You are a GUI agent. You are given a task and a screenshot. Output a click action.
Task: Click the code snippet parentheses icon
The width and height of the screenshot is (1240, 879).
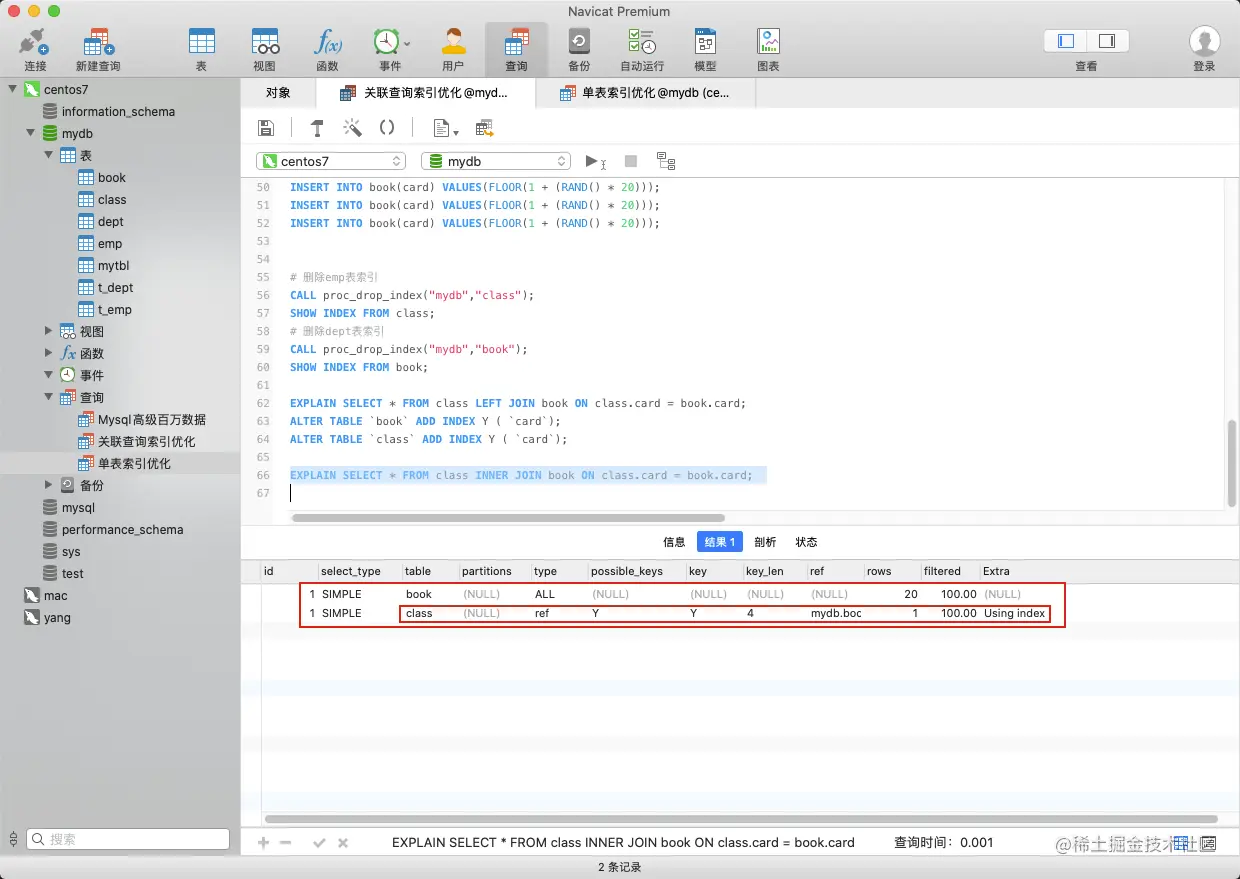387,128
